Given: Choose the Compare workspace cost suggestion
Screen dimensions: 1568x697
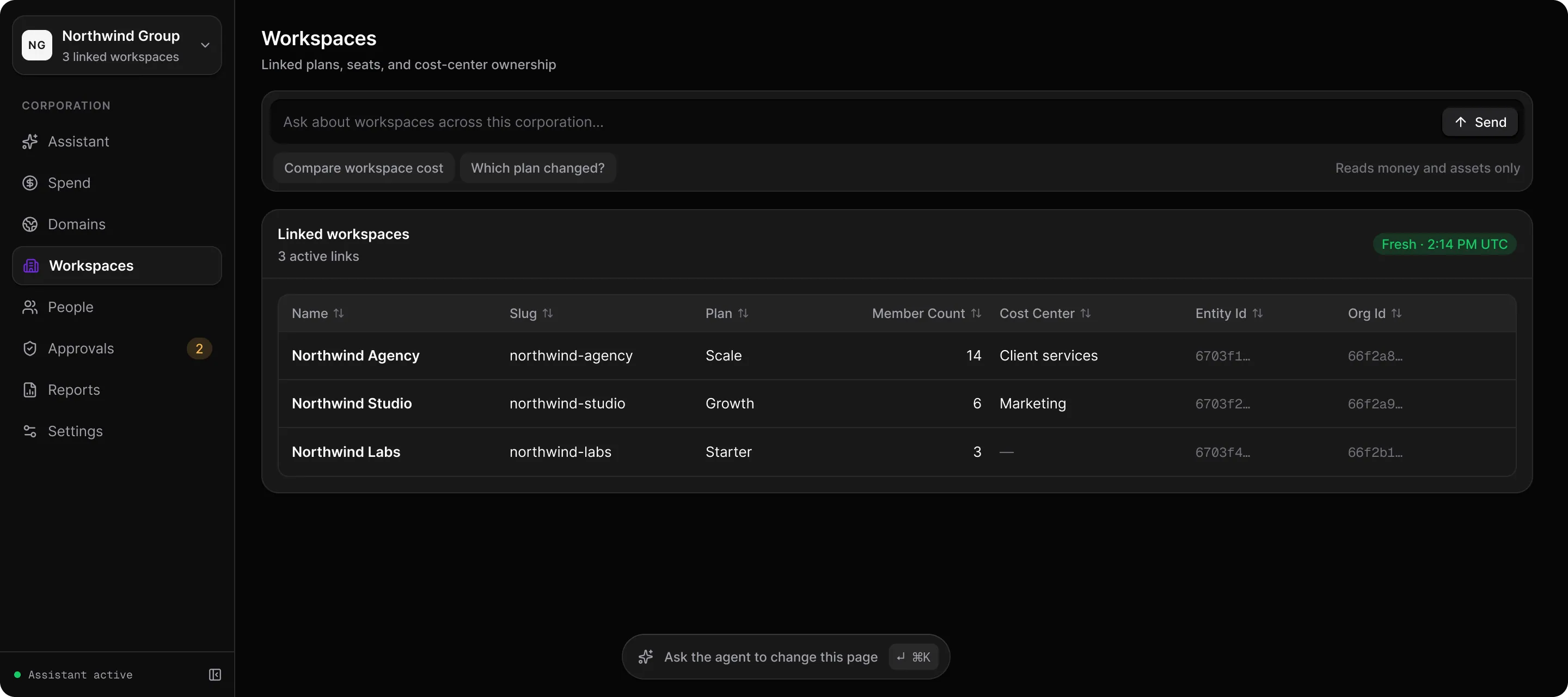Looking at the screenshot, I should (x=363, y=168).
